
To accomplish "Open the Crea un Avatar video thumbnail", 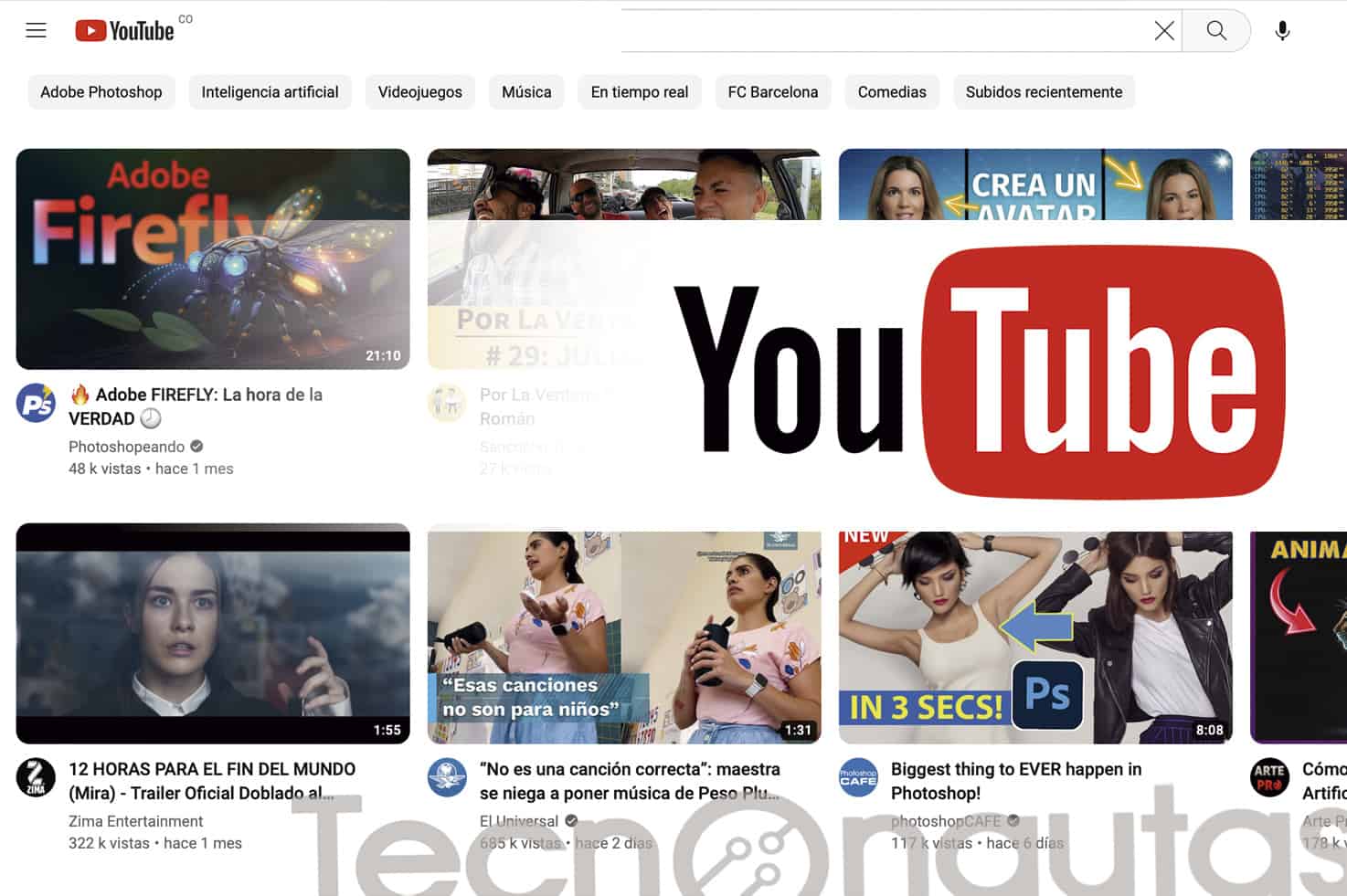I will click(1035, 184).
